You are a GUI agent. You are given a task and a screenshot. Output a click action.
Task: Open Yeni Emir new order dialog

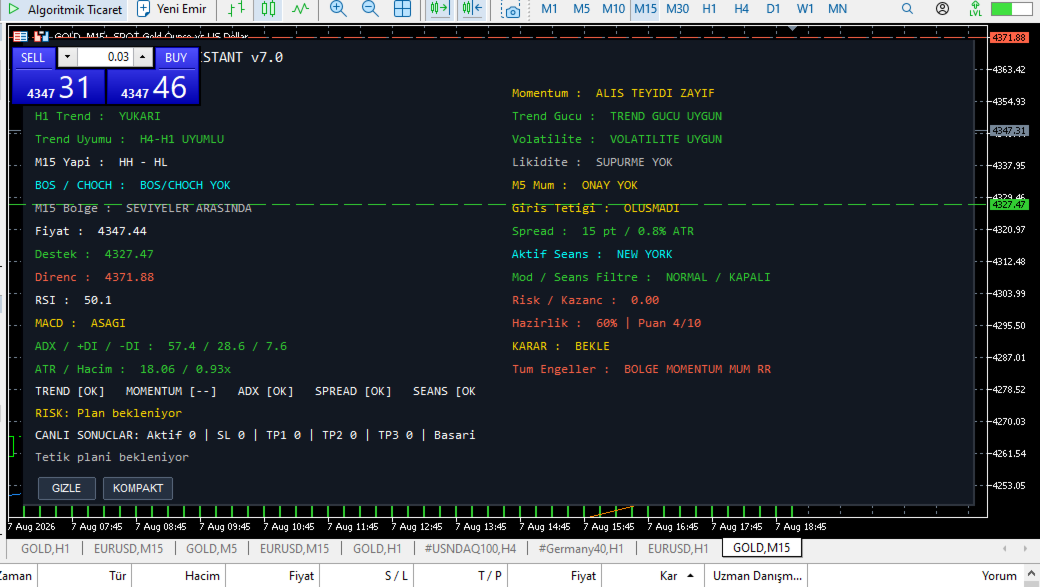tap(172, 9)
